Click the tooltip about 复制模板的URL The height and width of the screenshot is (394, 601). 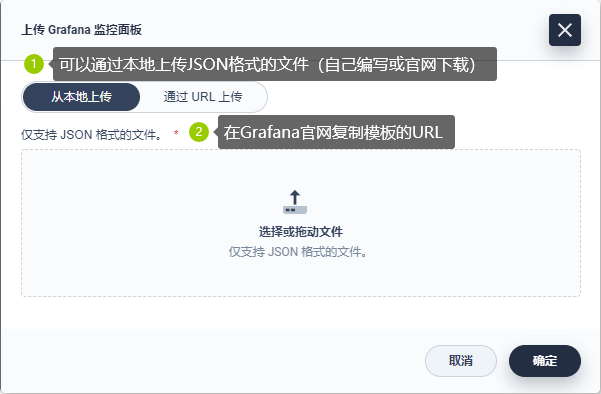[336, 132]
